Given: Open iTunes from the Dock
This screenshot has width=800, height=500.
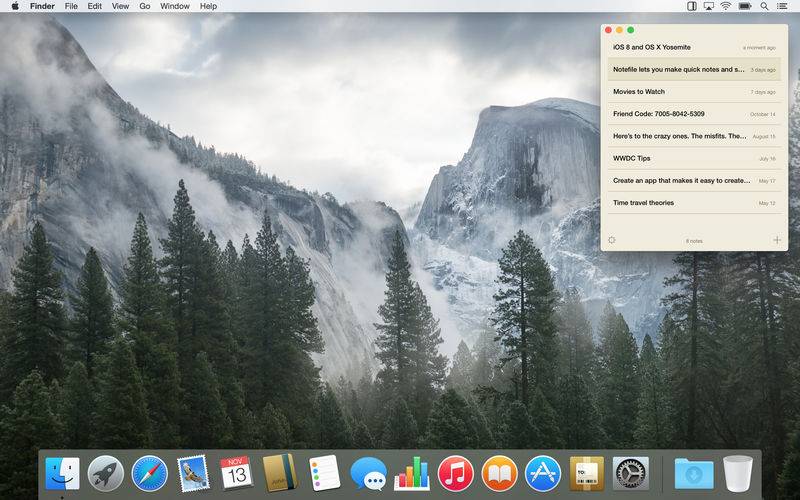Looking at the screenshot, I should 455,472.
